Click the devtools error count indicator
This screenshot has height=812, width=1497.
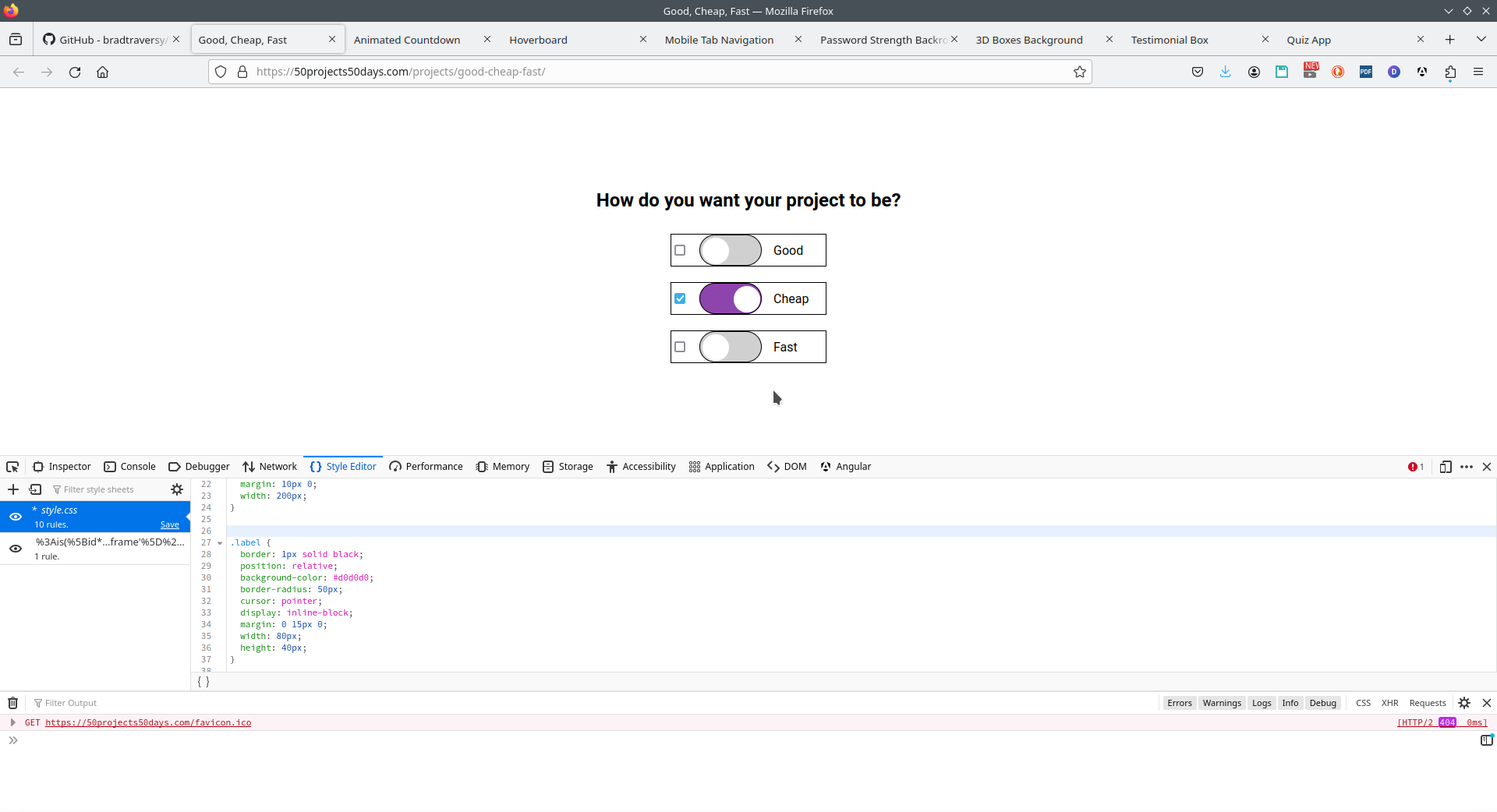1416,467
